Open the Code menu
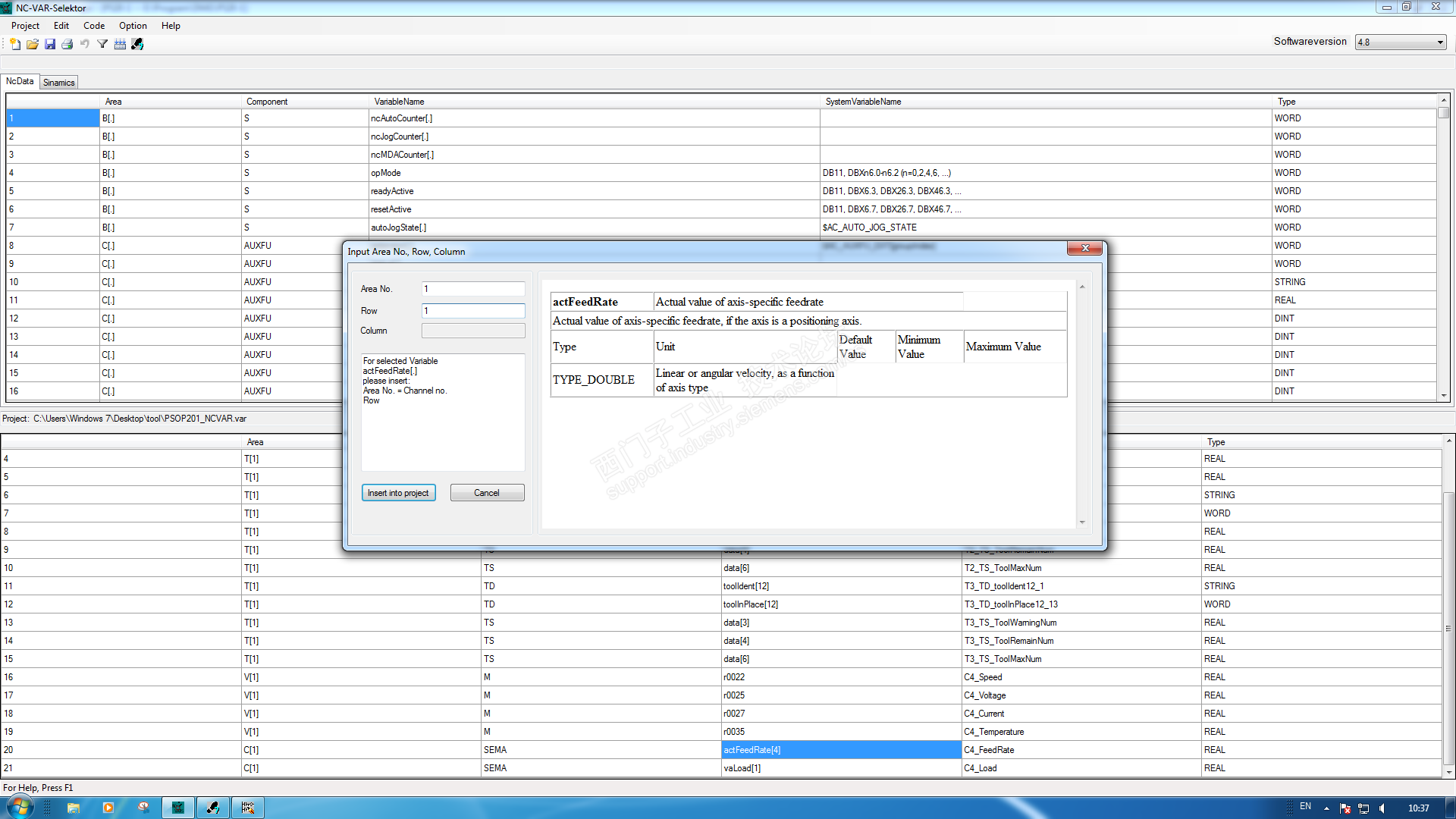 pos(94,26)
